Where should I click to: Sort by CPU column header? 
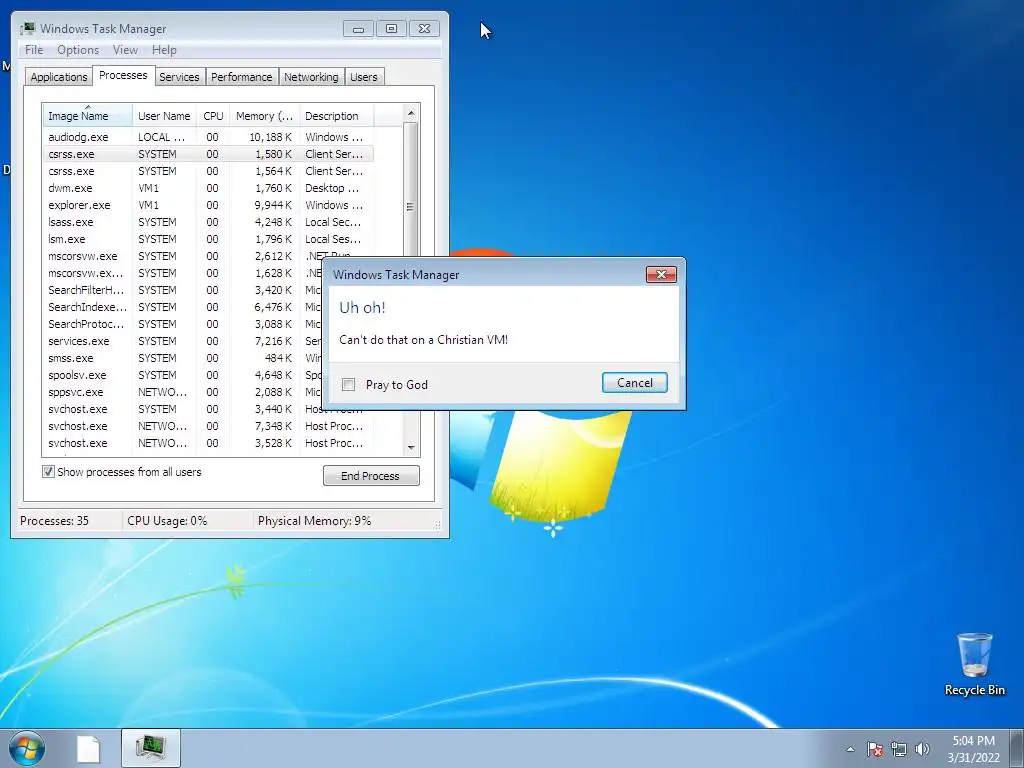point(213,116)
